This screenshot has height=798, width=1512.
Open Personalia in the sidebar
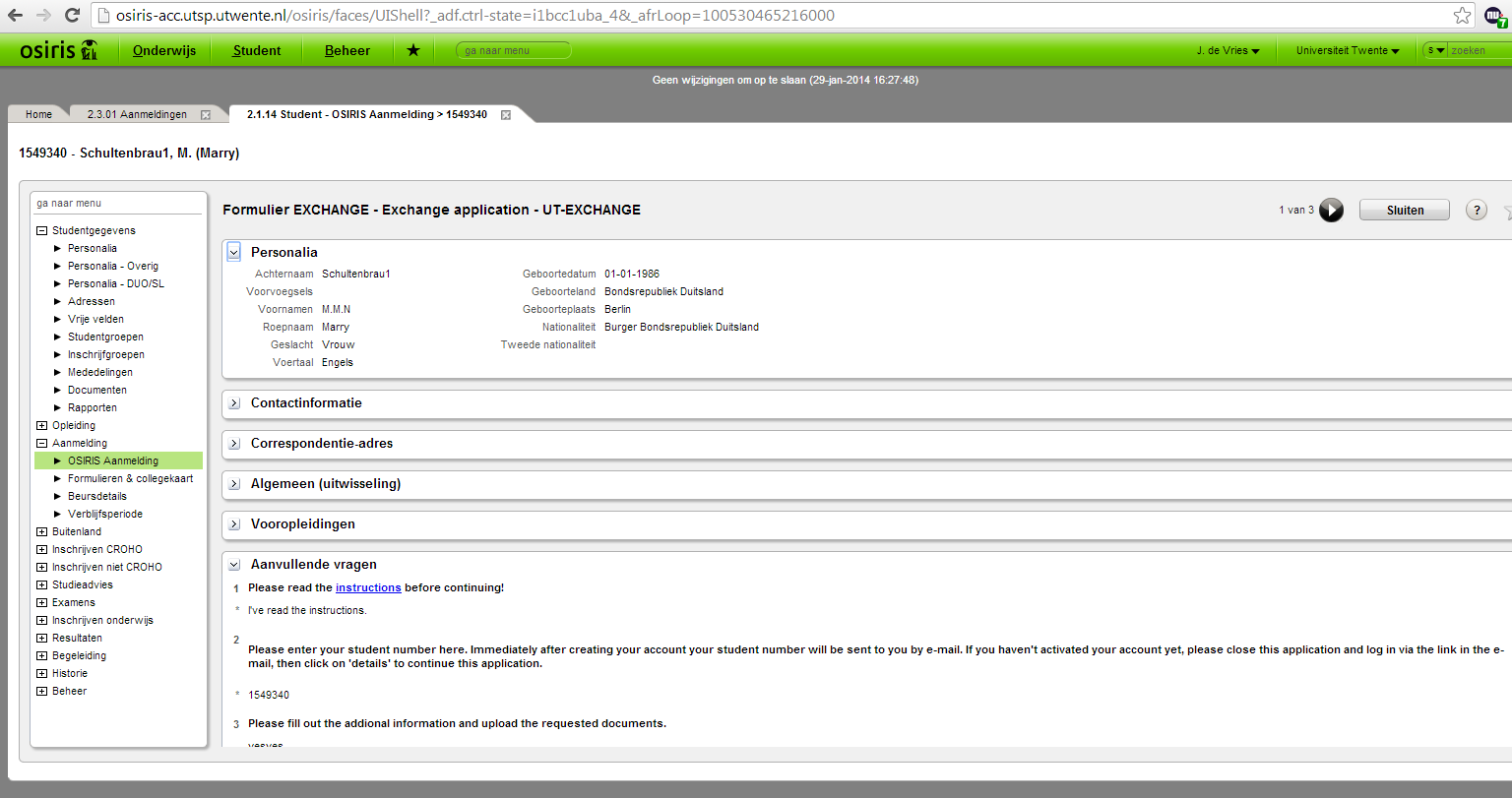click(x=93, y=248)
